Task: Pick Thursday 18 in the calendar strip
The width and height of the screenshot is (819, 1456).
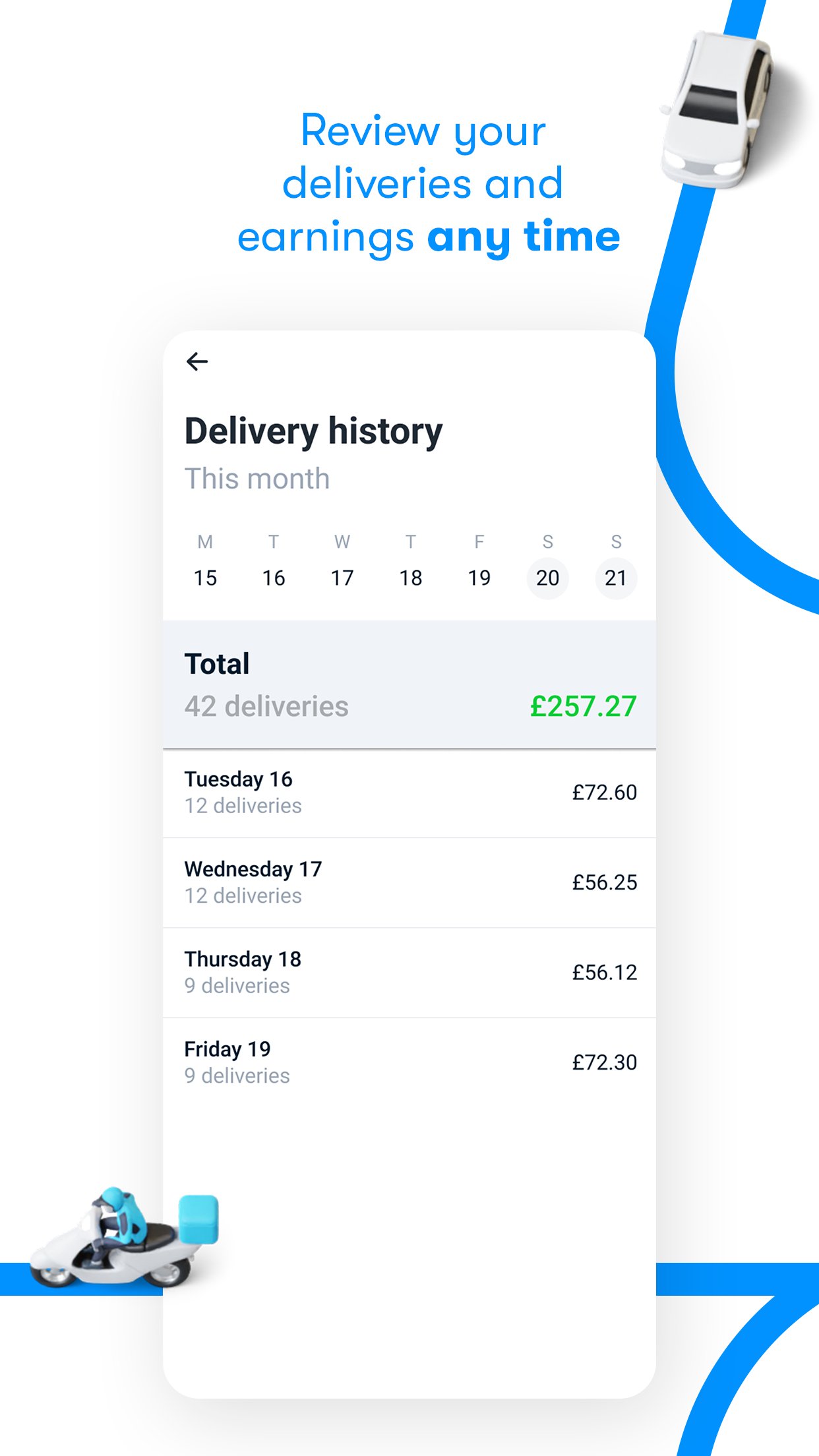Action: point(411,578)
